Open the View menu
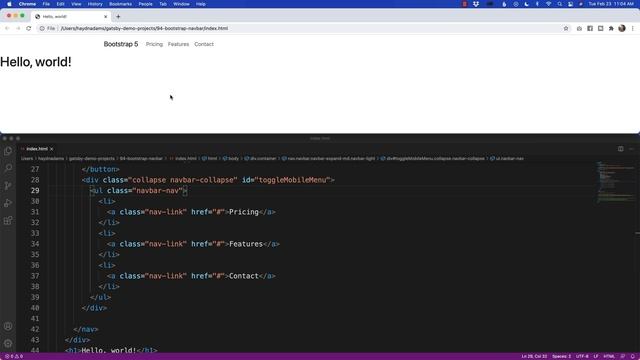 tap(76, 4)
